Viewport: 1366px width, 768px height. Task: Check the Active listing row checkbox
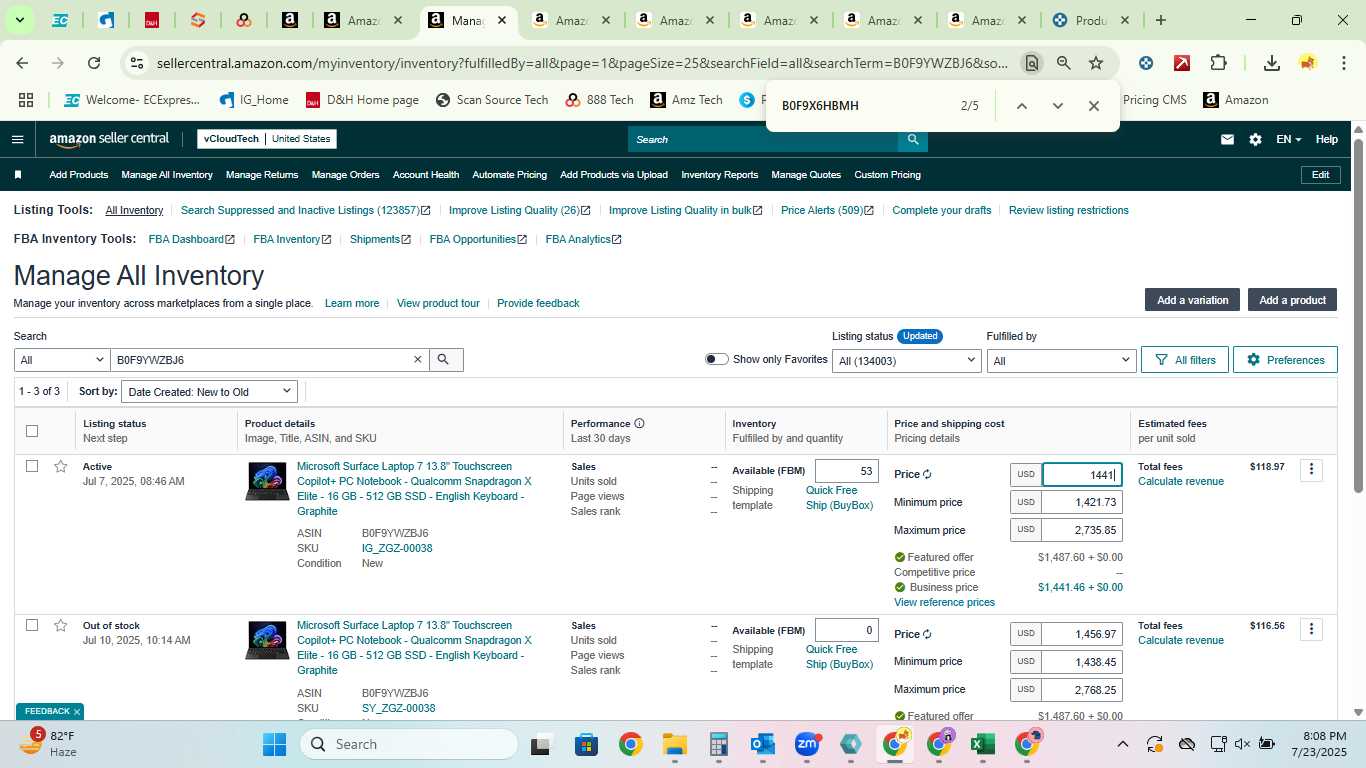pos(32,466)
